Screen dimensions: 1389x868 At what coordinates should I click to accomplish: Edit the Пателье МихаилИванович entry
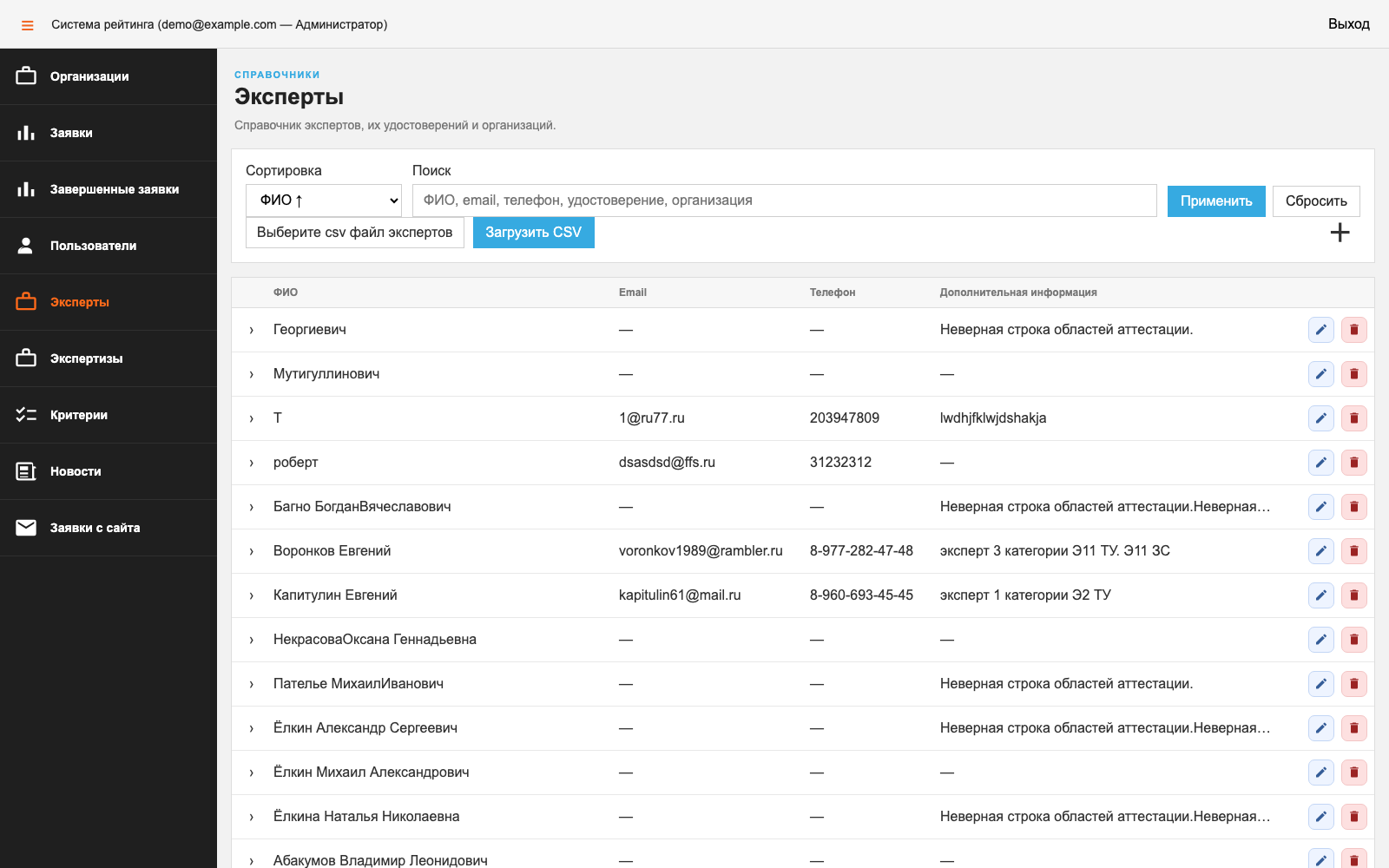pyautogui.click(x=1320, y=684)
